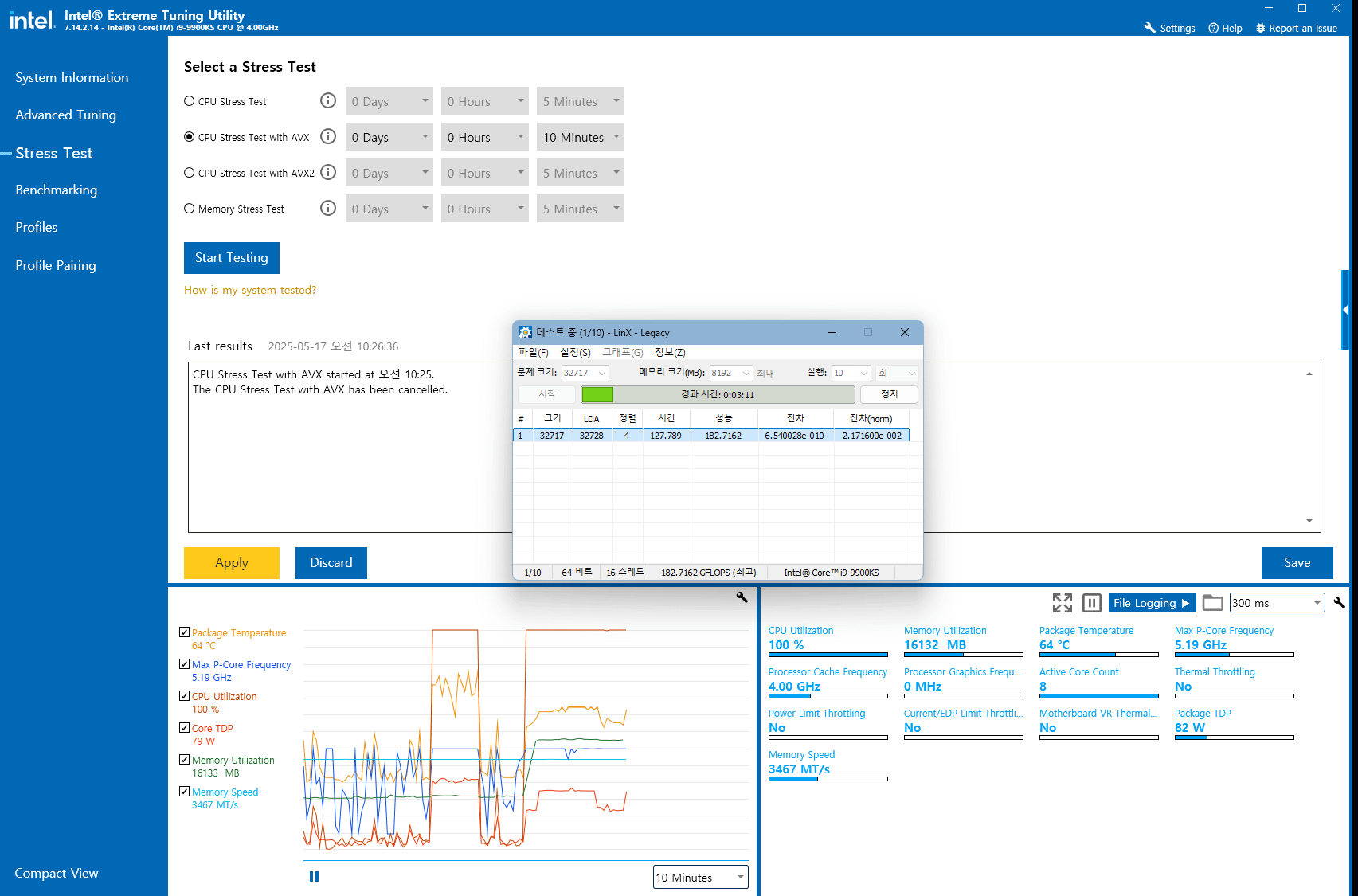This screenshot has height=896, width=1358.
Task: Select CPU Stress Test with AVX2
Action: pyautogui.click(x=190, y=173)
